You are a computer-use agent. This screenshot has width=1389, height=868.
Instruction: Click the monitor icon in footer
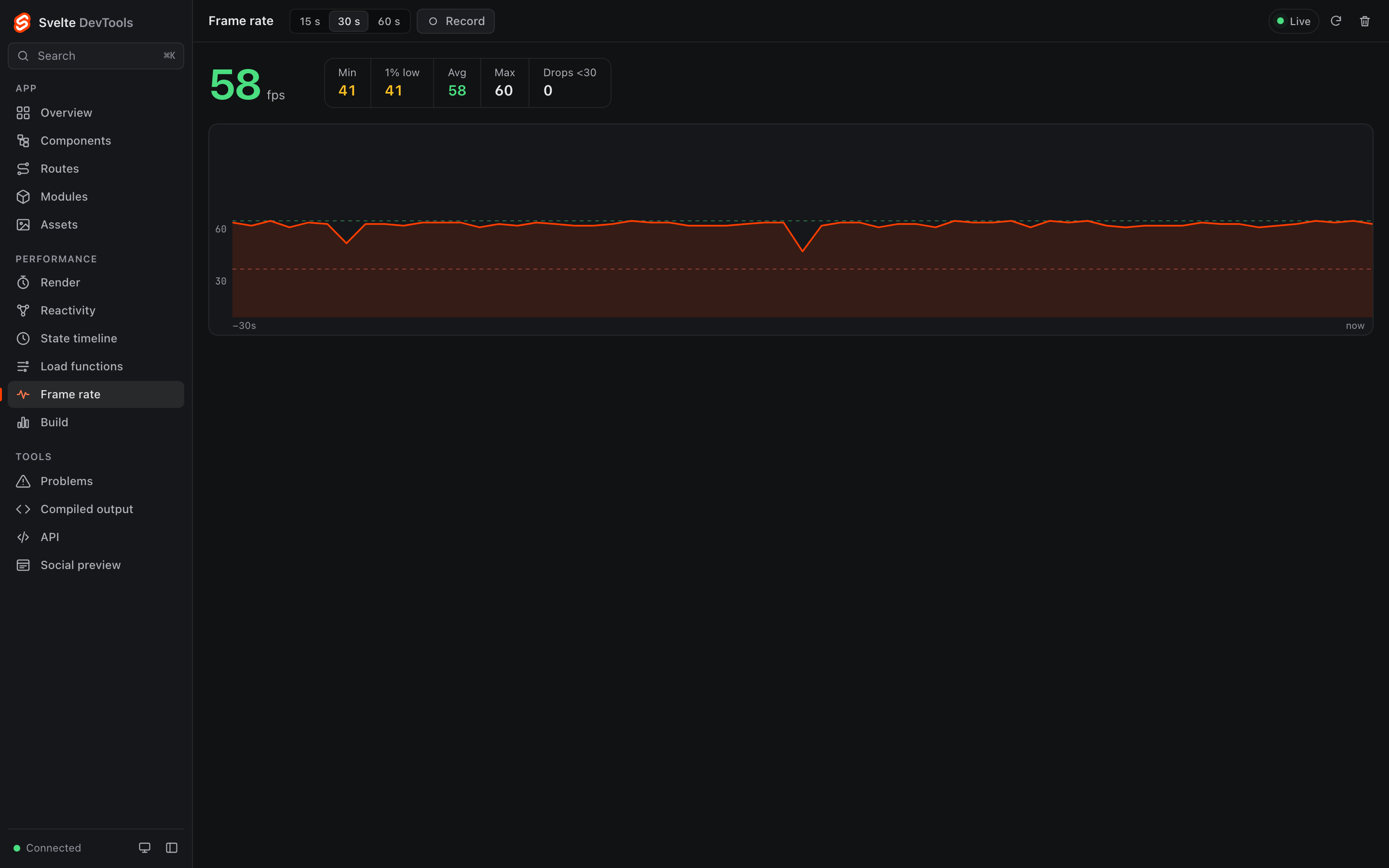(145, 848)
